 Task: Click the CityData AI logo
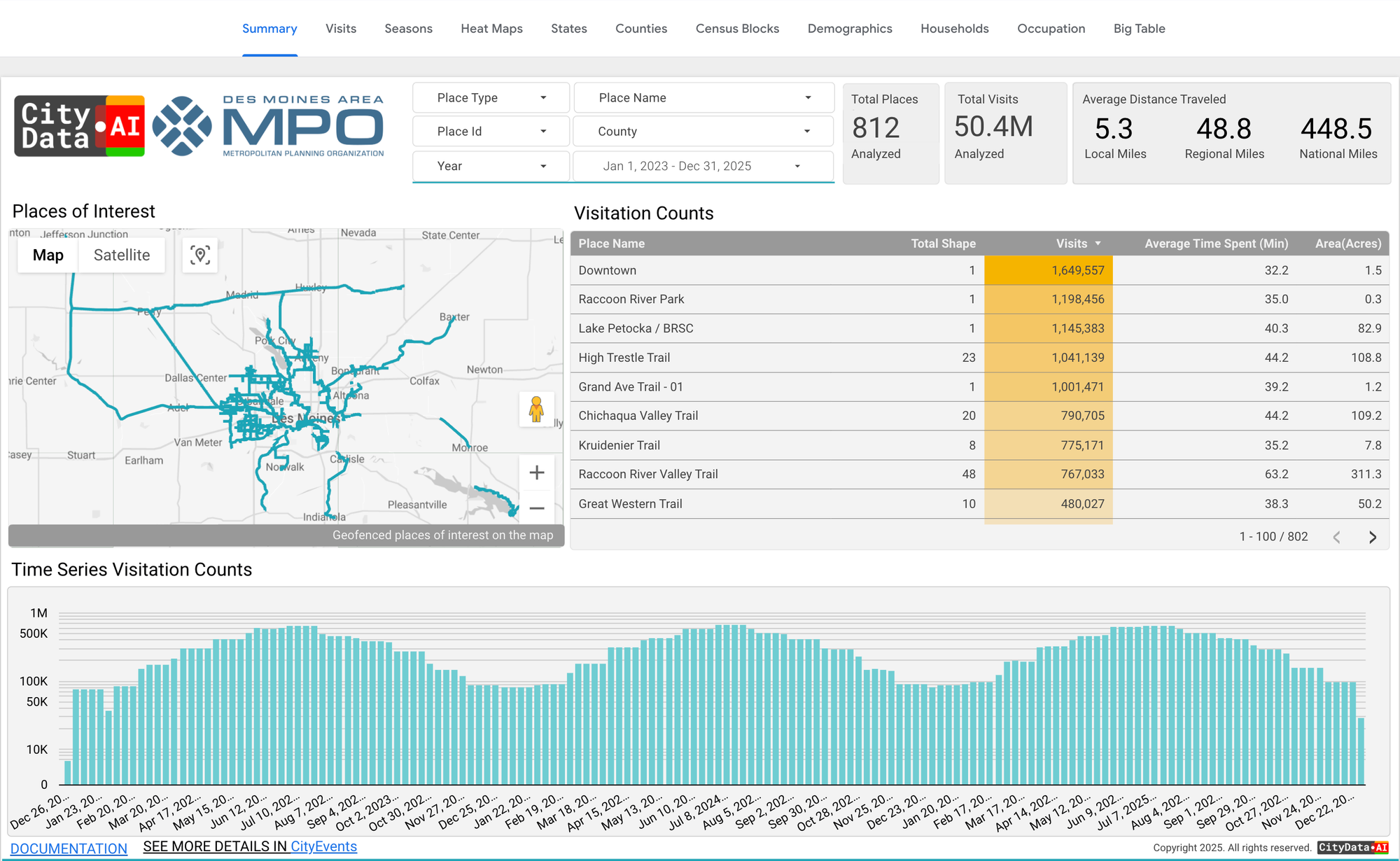click(80, 126)
